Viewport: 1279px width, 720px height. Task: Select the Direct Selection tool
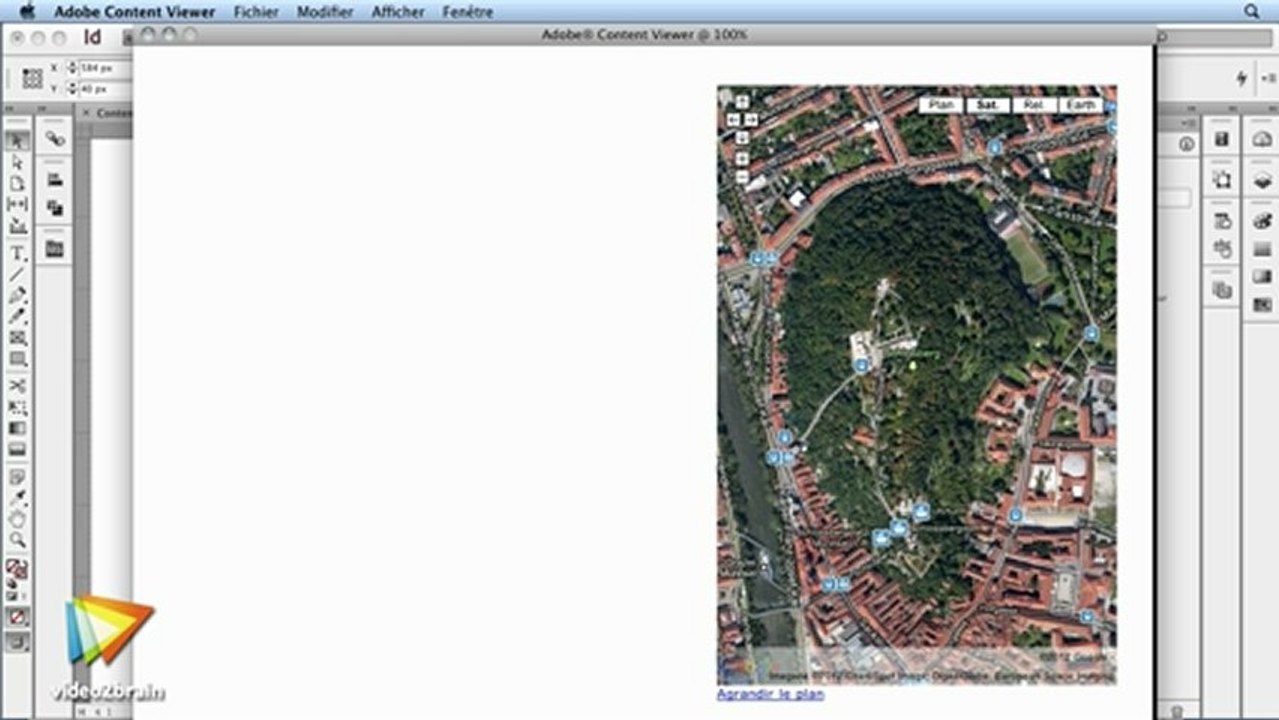[x=18, y=162]
